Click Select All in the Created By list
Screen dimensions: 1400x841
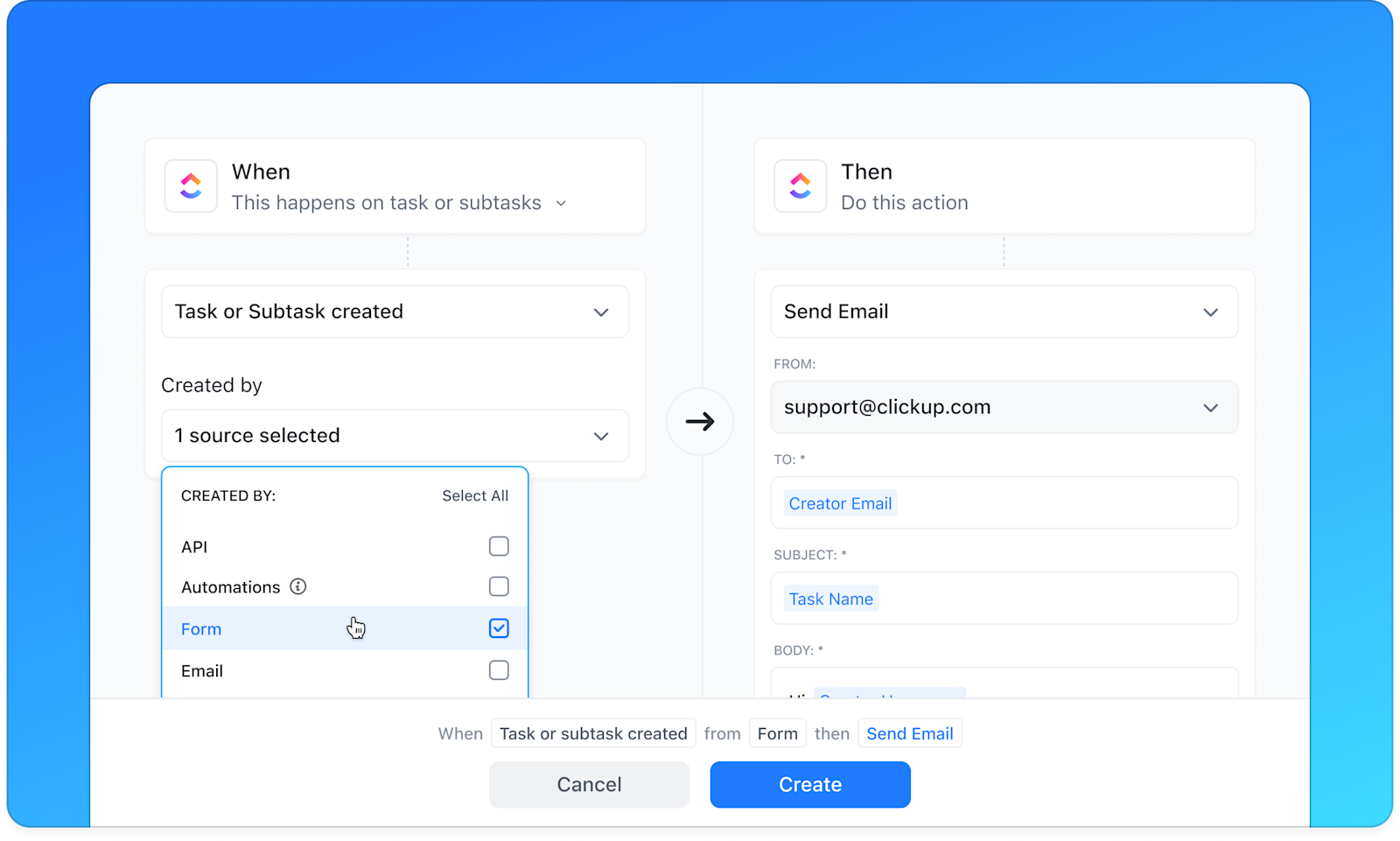475,495
